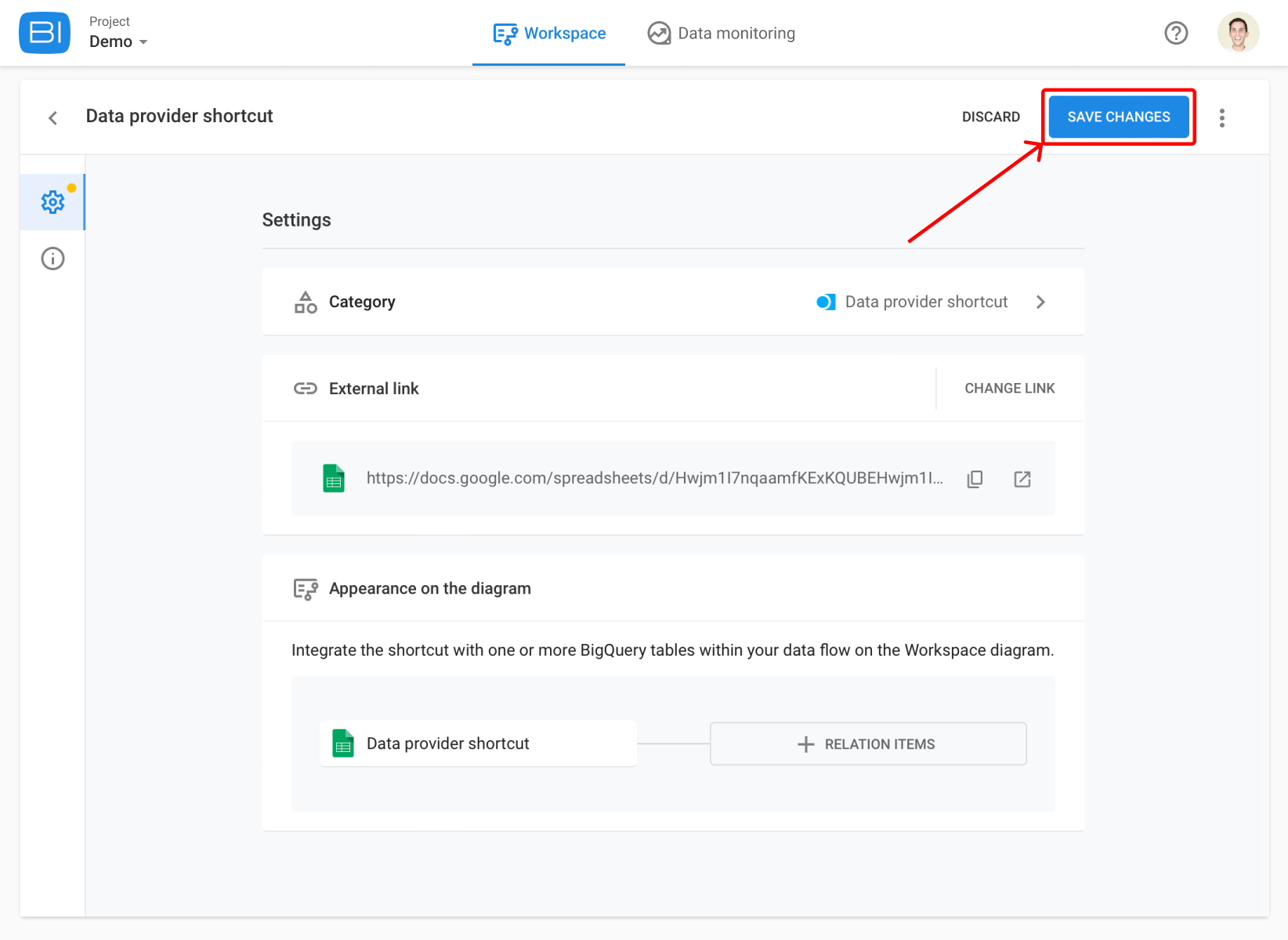Click the Category shapes icon
This screenshot has width=1288, height=940.
click(306, 302)
